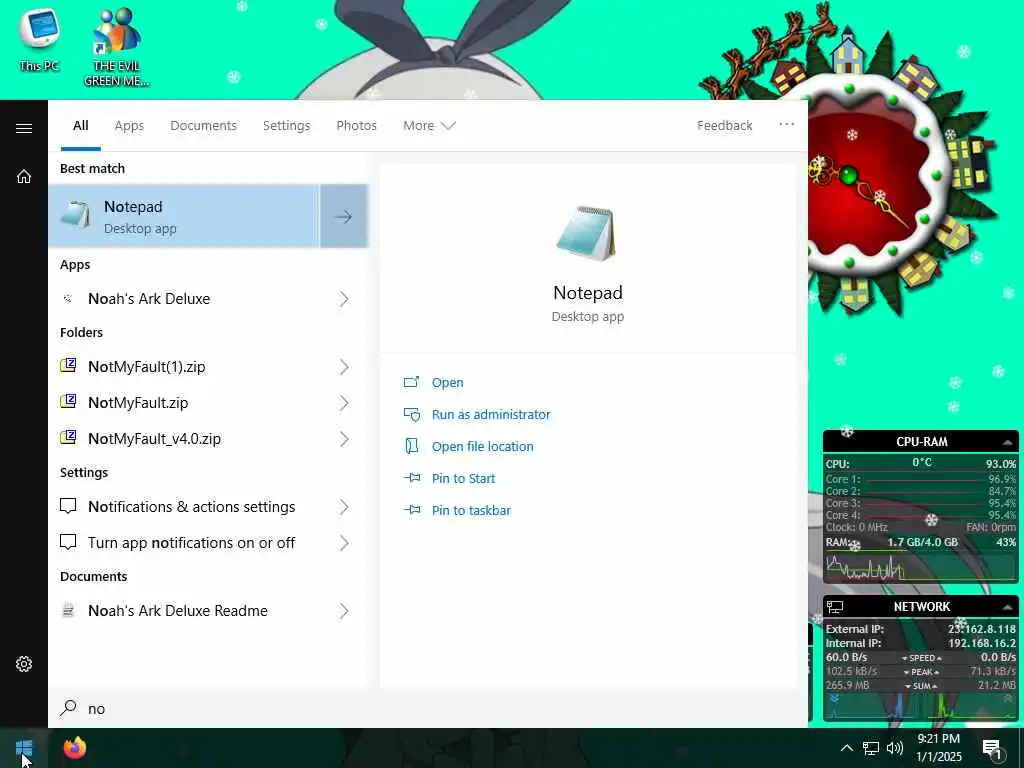The width and height of the screenshot is (1024, 768).
Task: Expand Turn app notifications chevron
Action: coord(344,543)
